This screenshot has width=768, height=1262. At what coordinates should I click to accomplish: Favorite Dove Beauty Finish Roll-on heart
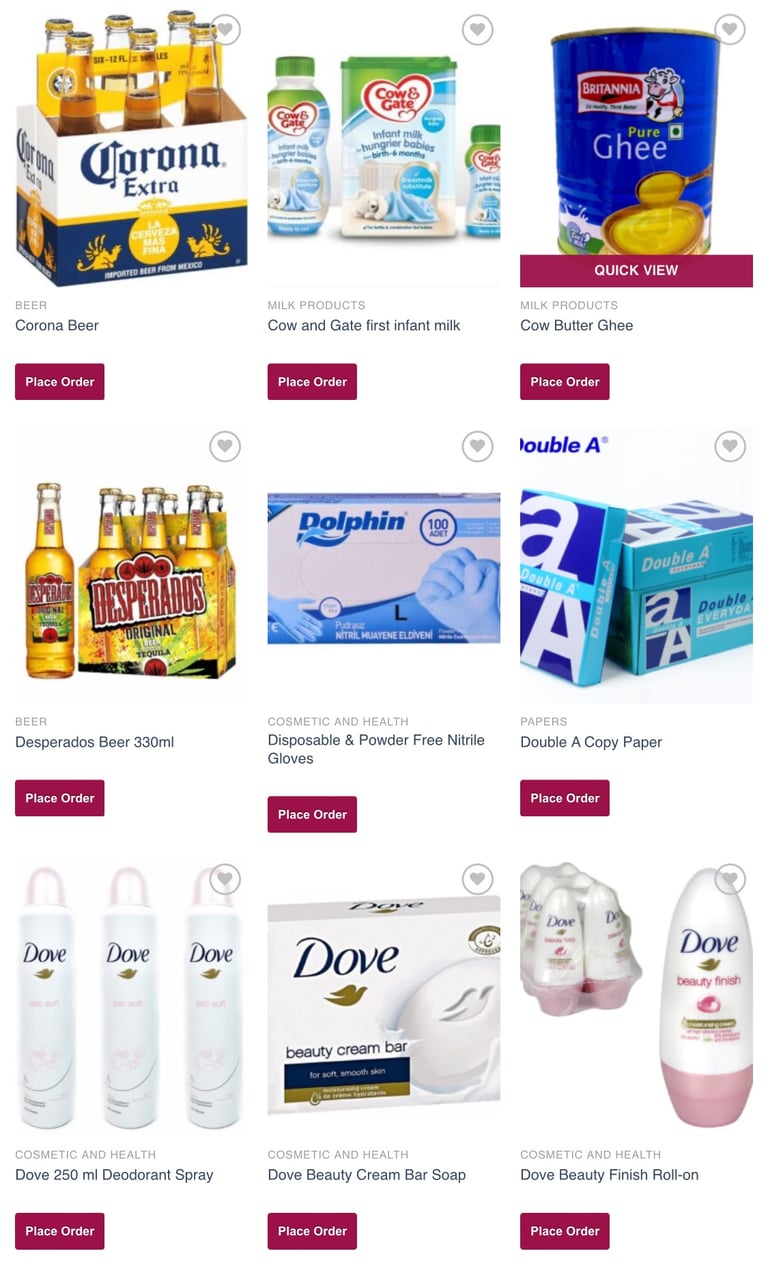click(731, 879)
